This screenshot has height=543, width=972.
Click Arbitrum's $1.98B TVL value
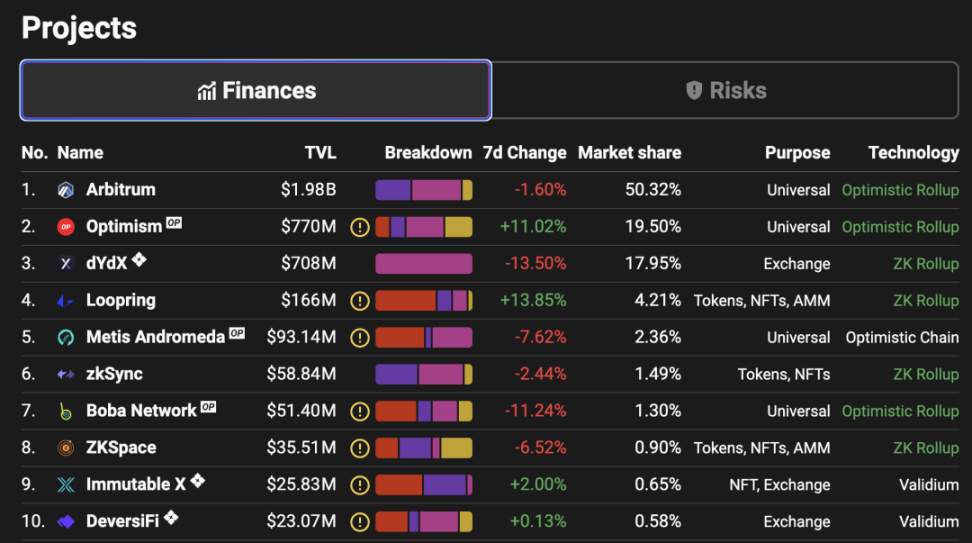(308, 190)
